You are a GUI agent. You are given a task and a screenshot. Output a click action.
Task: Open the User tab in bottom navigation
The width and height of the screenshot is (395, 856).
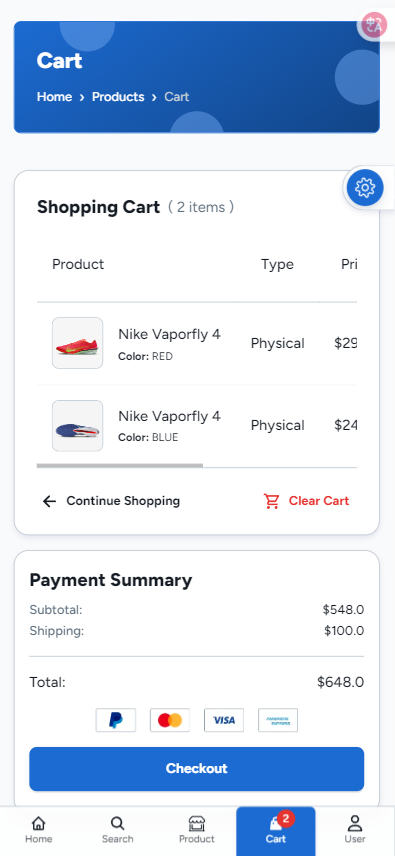[x=355, y=830]
